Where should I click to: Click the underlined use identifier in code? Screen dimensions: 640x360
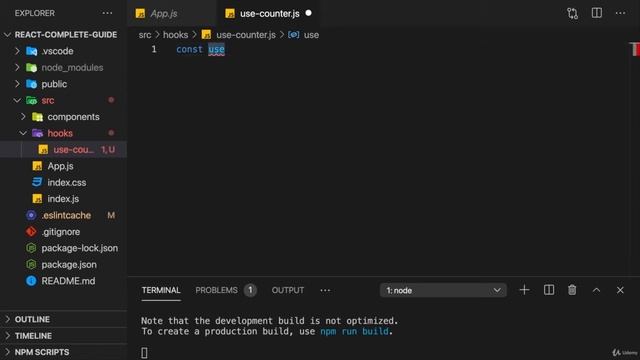tap(216, 49)
